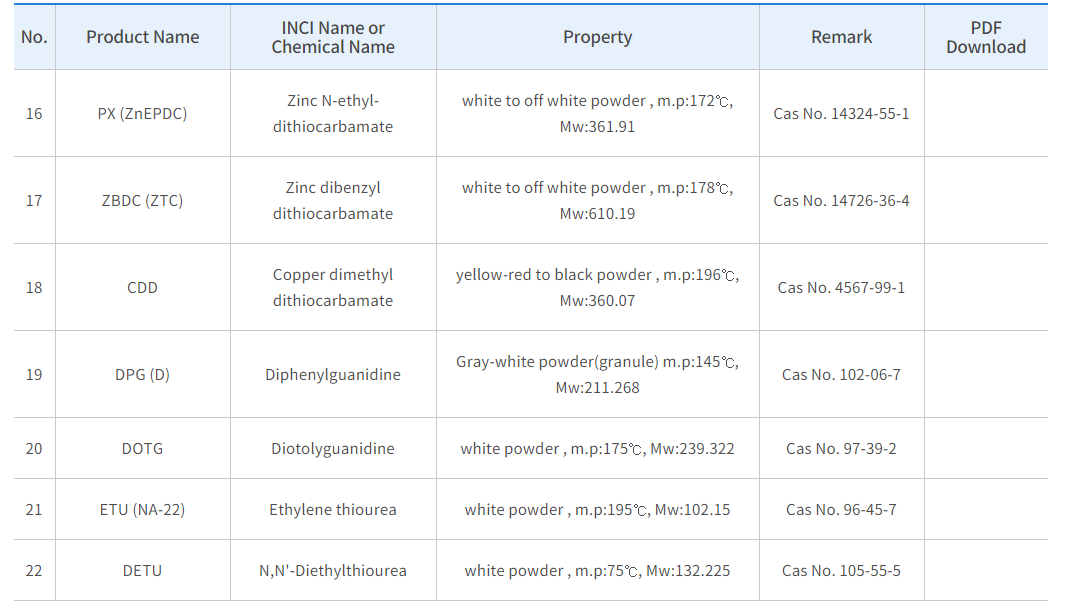Click the Property column header
This screenshot has height=616, width=1068.
[x=597, y=37]
